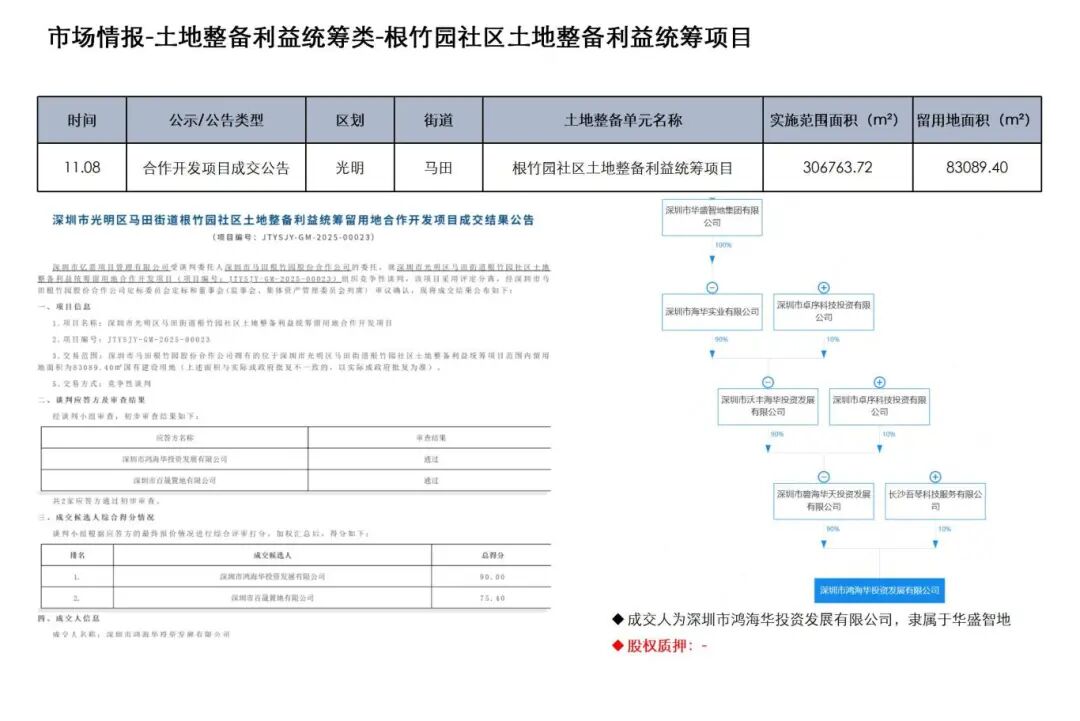The width and height of the screenshot is (1080, 721).
Task: Select highlighted 深圳市鸿海华投资发展有限公司 node
Action: coord(879,591)
